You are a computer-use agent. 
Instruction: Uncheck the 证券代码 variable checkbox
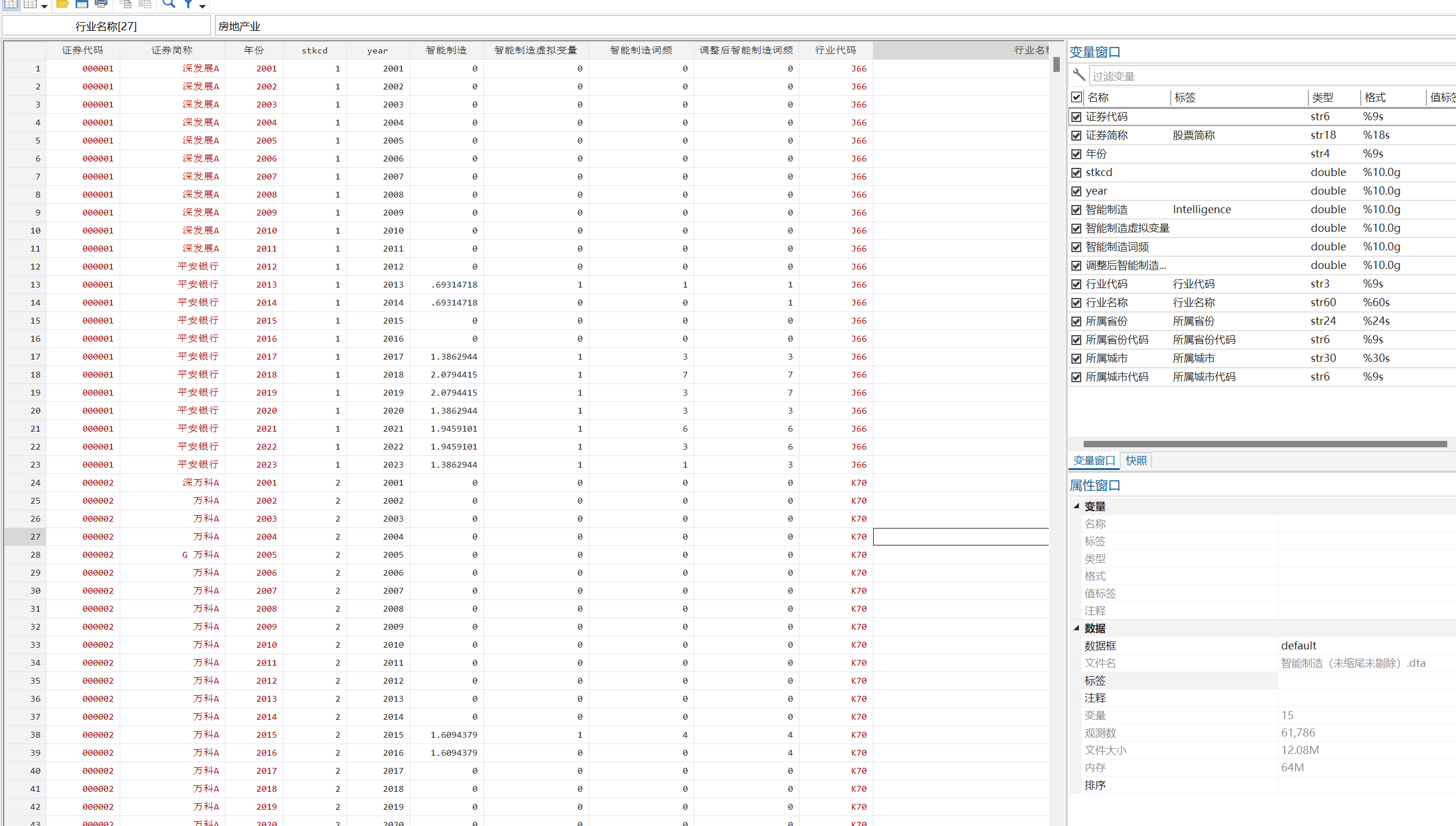[1076, 117]
